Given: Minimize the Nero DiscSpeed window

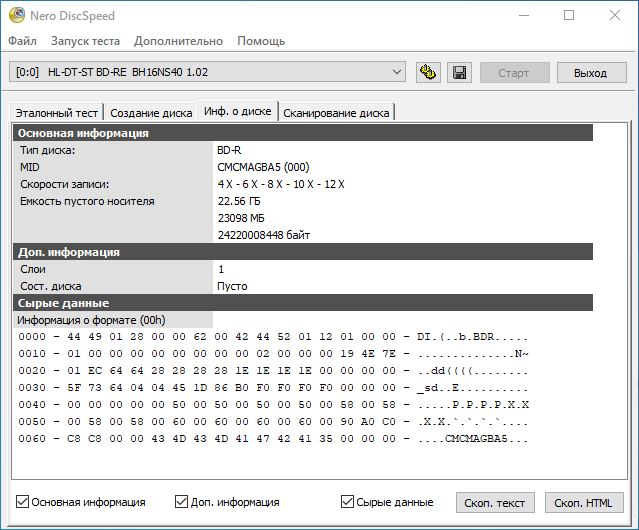Looking at the screenshot, I should (x=524, y=15).
